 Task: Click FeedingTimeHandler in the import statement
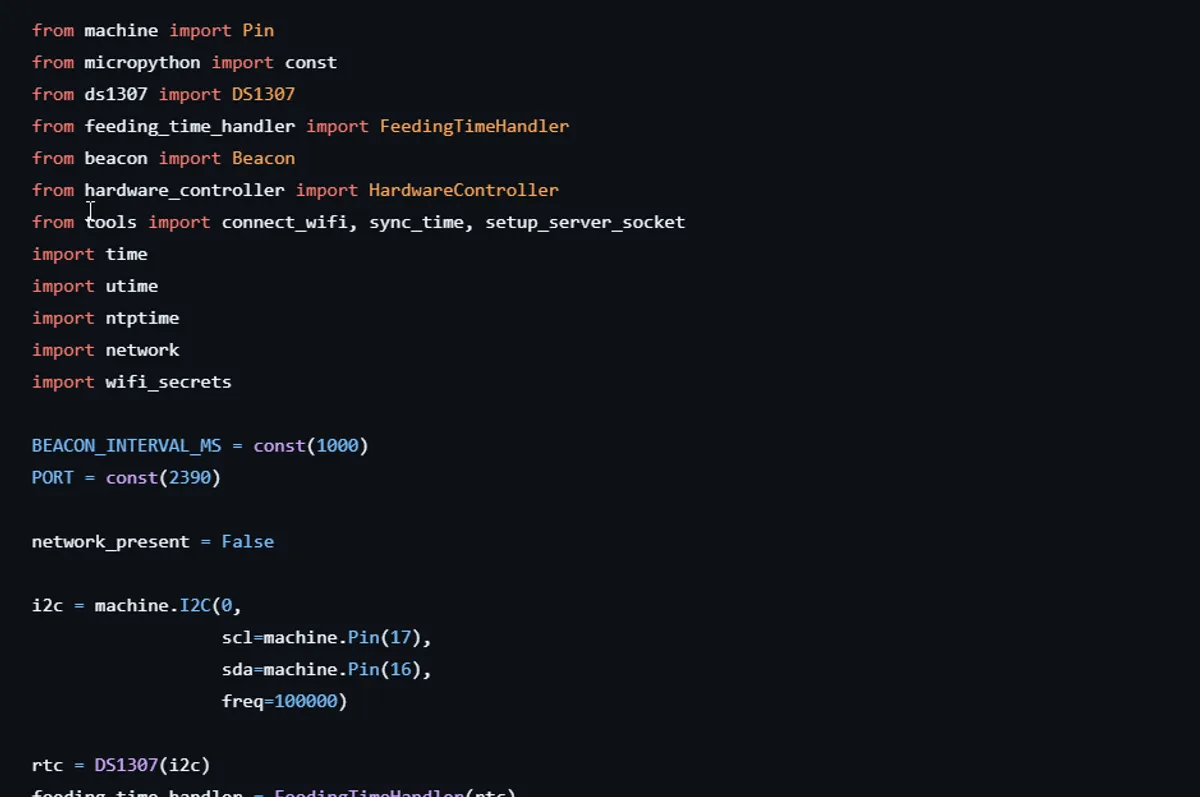(474, 126)
